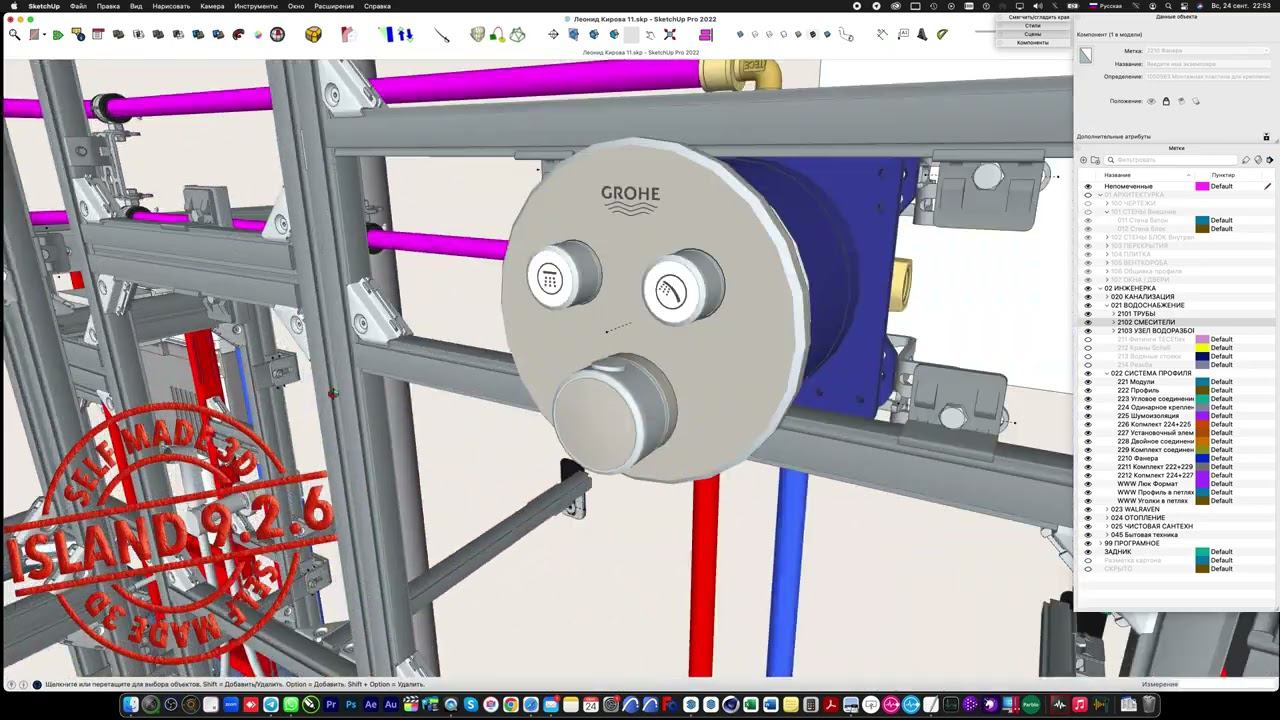The width and height of the screenshot is (1280, 720).
Task: Change color swatch of 213 Водяные стояки
Action: [1202, 356]
